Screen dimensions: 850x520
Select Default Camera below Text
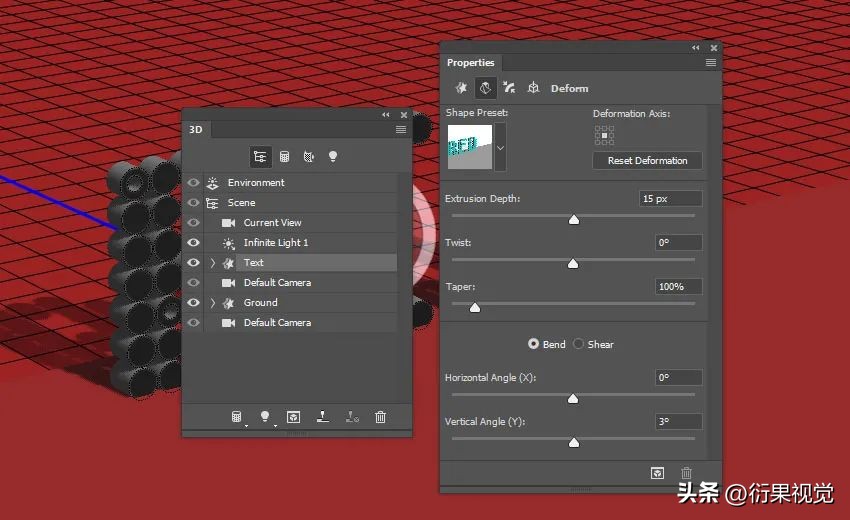[x=300, y=283]
